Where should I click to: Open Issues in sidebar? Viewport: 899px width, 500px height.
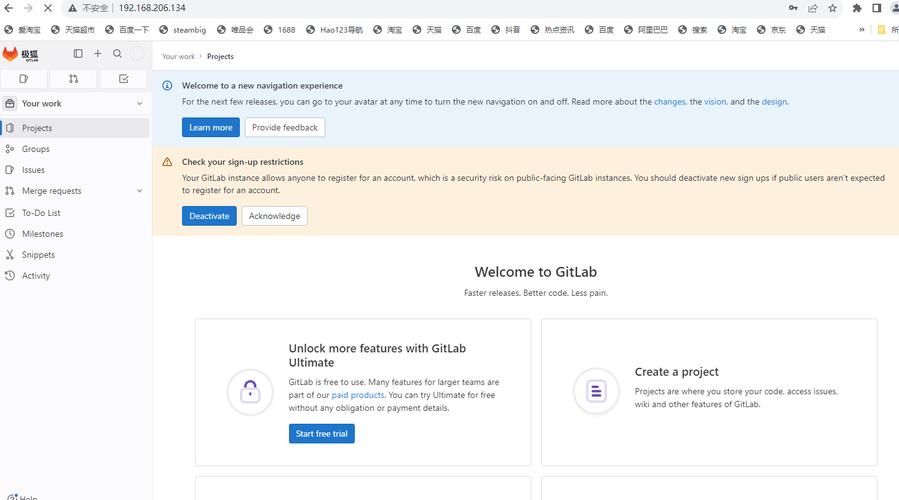[75, 170]
